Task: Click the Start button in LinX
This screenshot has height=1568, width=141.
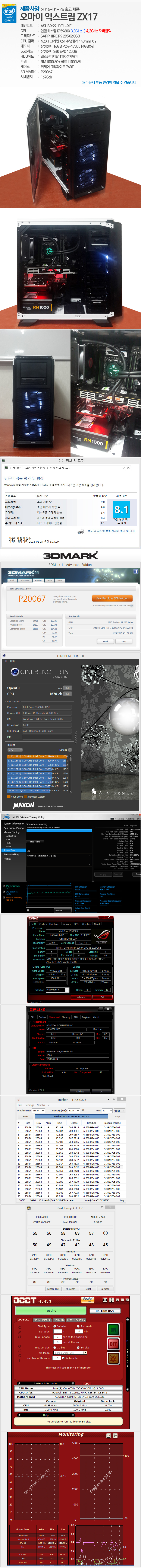Action: pos(26,1116)
